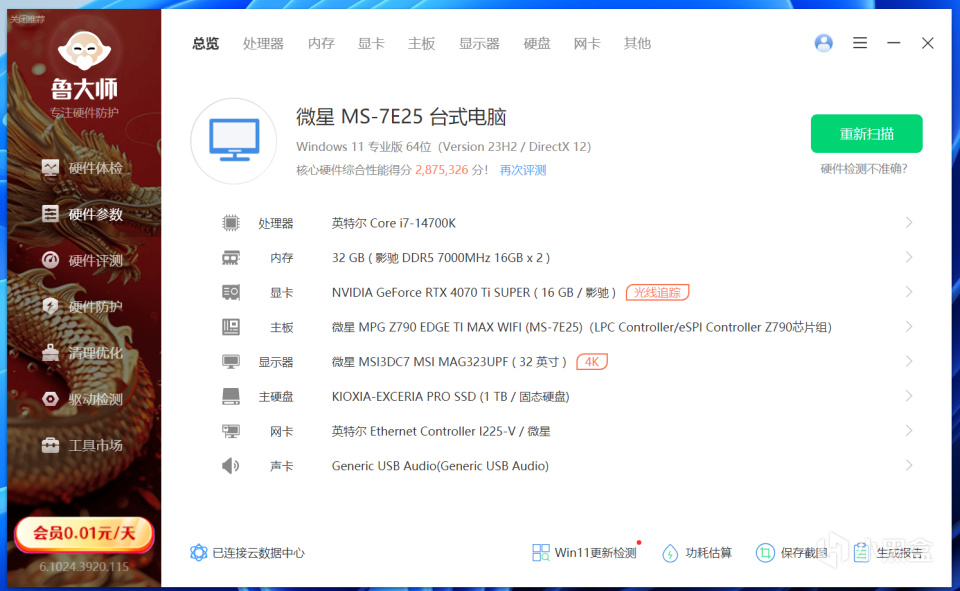Click the green 重新扫描 button

(866, 134)
